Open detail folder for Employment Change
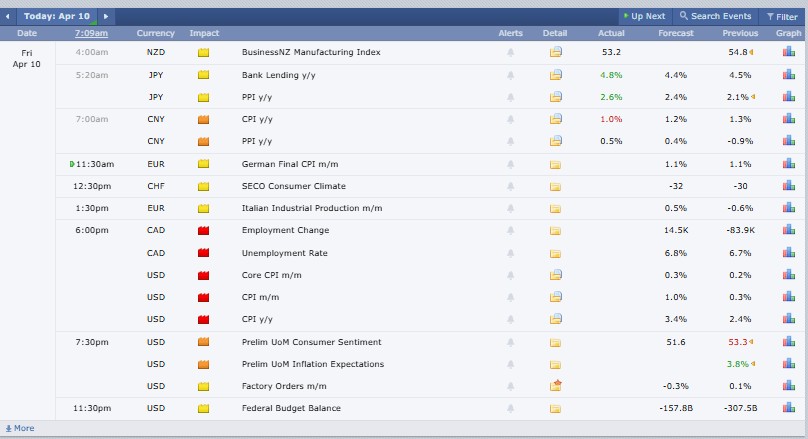808x439 pixels. pos(555,231)
